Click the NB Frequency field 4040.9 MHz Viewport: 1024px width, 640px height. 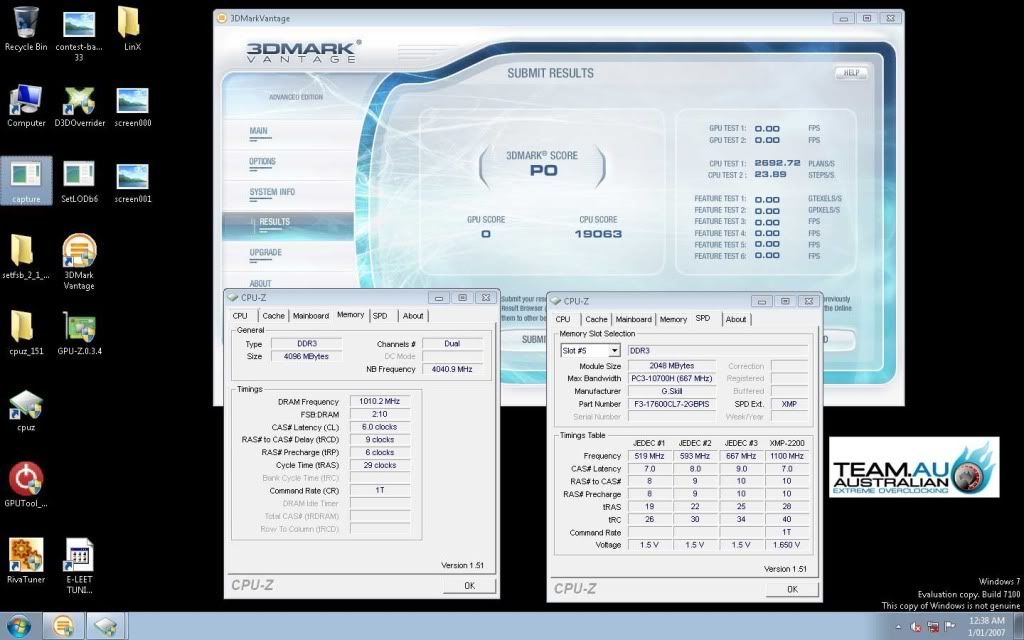point(453,369)
